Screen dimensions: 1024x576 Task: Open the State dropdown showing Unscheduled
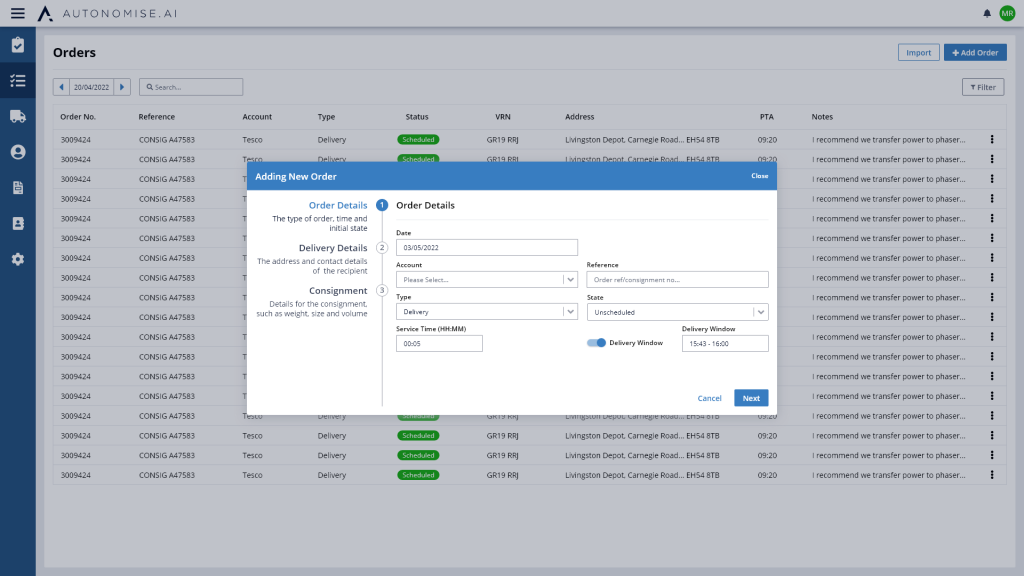[677, 312]
